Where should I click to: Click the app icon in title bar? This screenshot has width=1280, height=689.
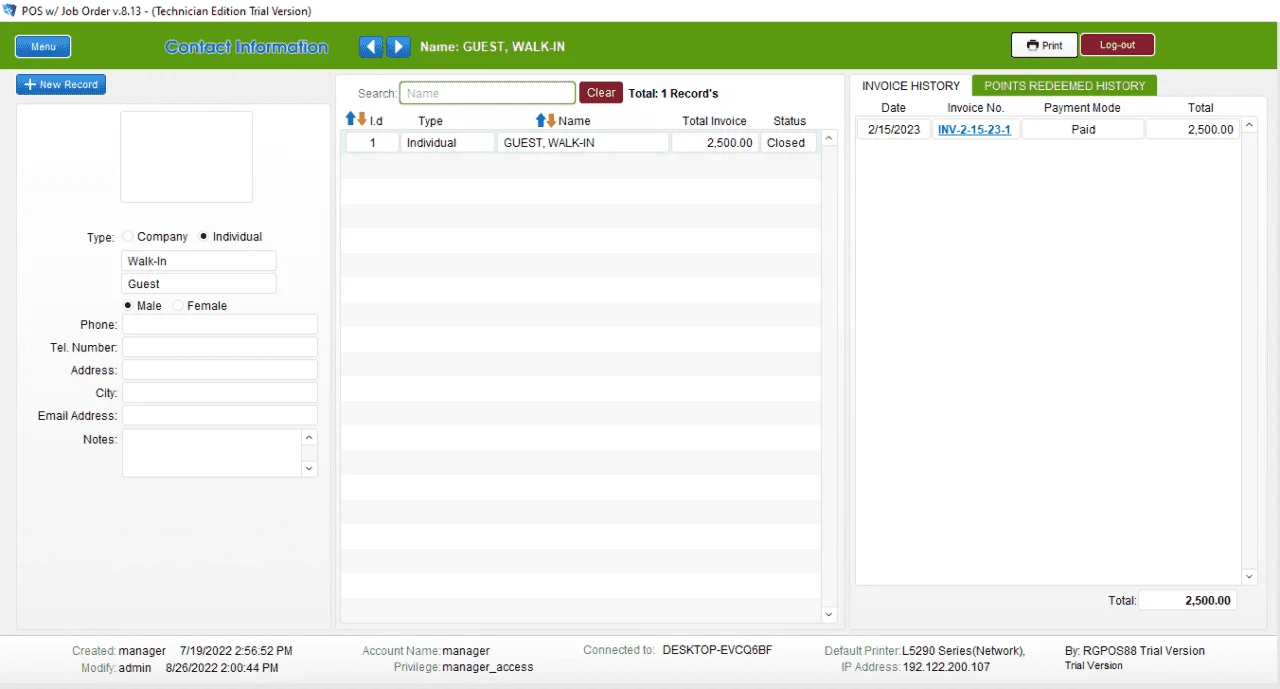(x=10, y=10)
